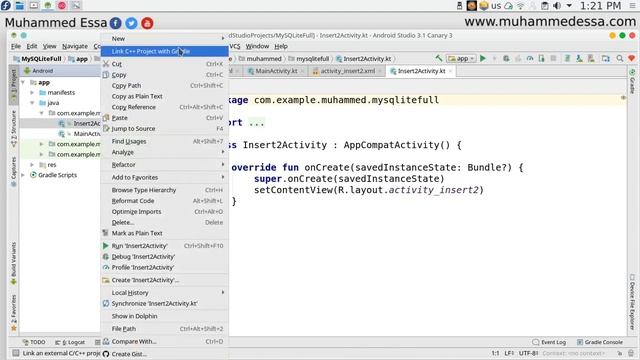The image size is (640, 360).
Task: Click the Facebook icon next to Muhammed Essa
Action: click(x=116, y=23)
